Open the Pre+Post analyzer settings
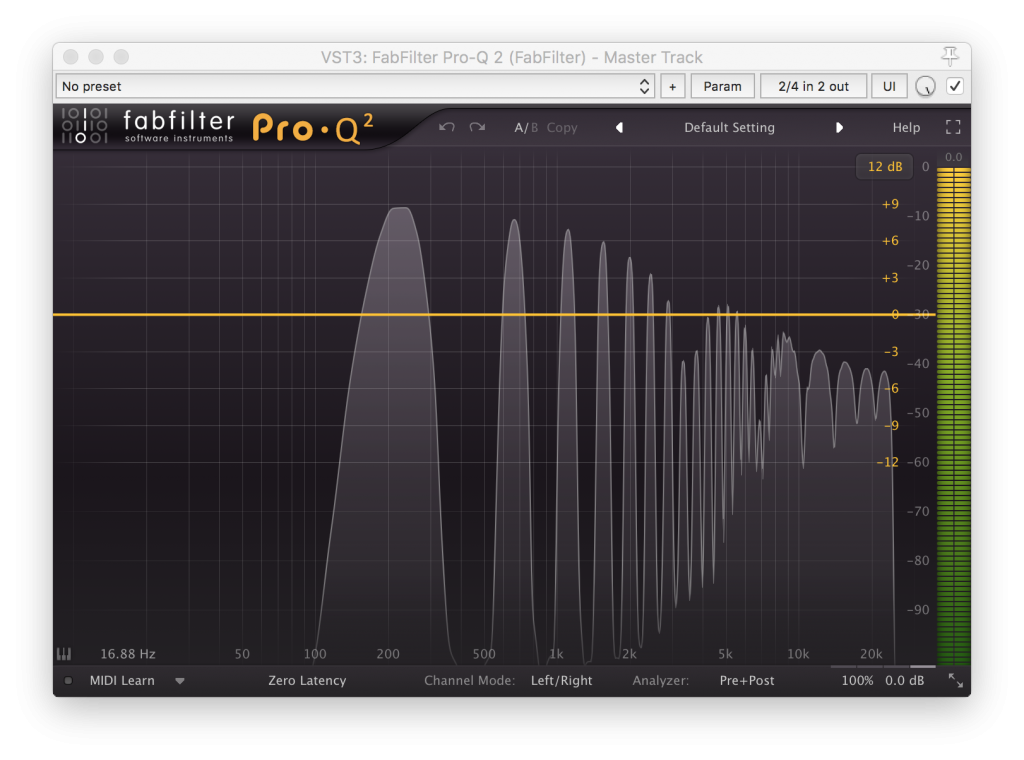 click(747, 680)
